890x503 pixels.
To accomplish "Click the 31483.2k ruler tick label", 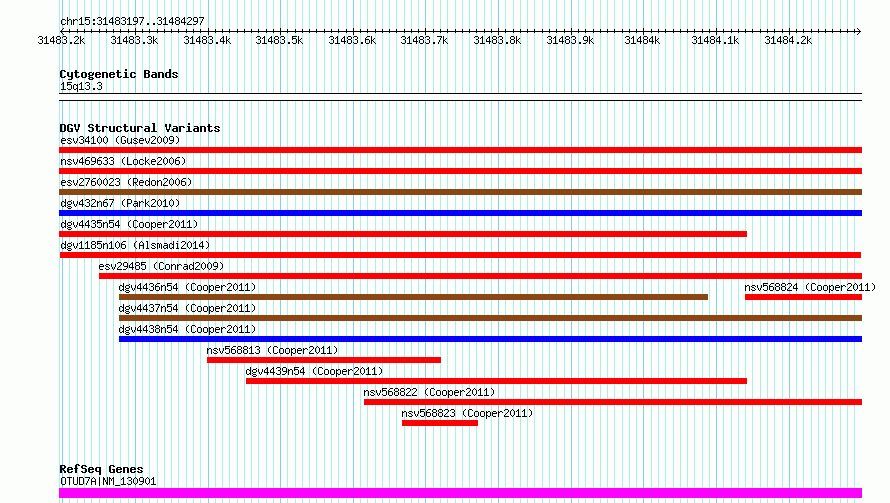I will (61, 40).
